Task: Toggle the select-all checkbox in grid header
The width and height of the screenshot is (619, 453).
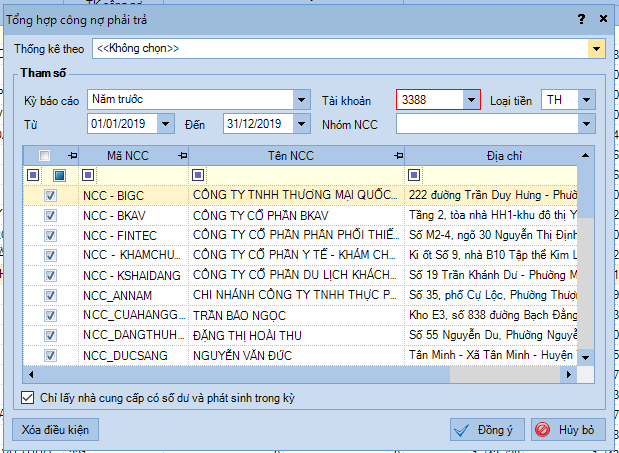Action: click(x=44, y=156)
